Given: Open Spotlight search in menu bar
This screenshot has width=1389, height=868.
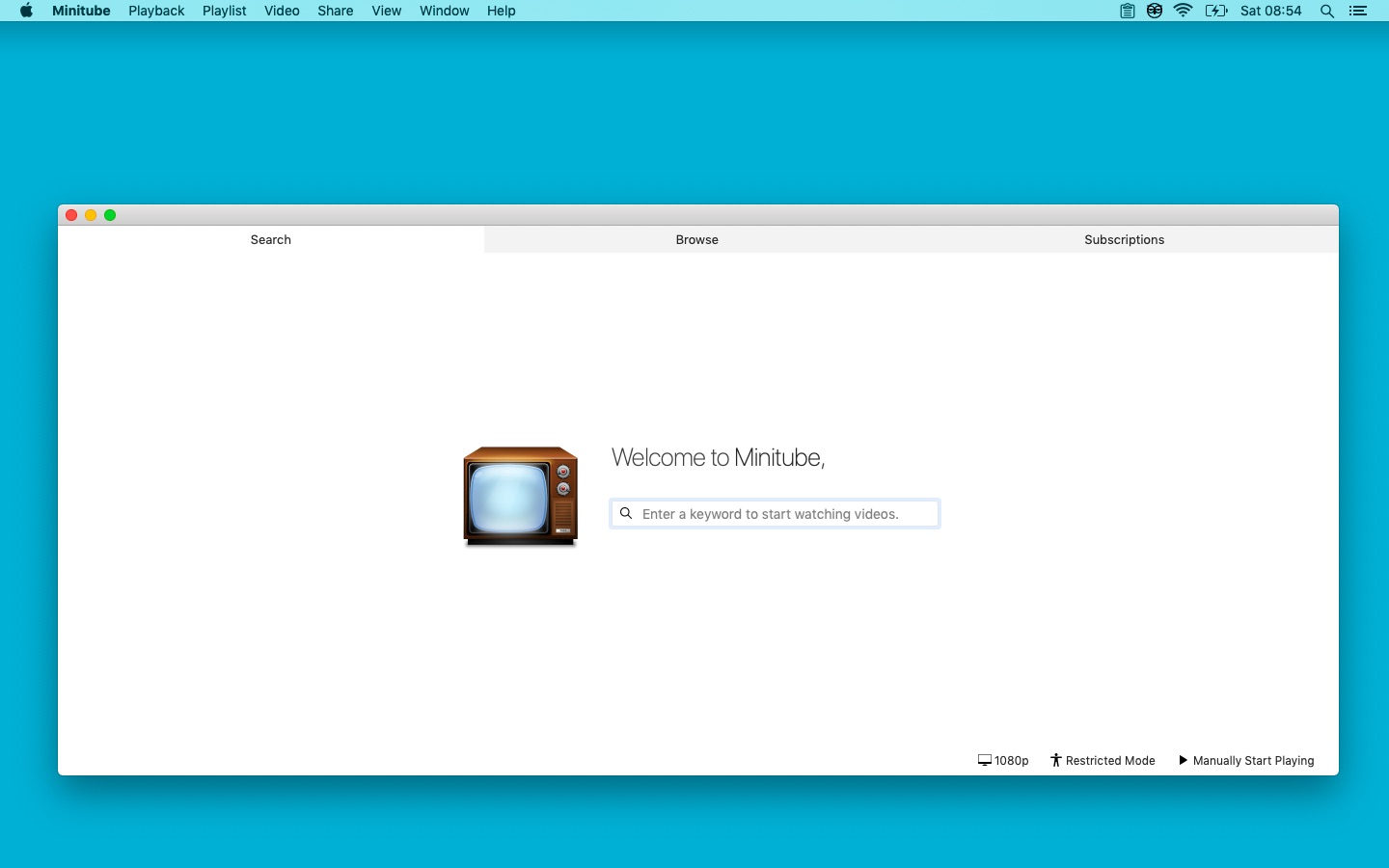Looking at the screenshot, I should [1327, 11].
